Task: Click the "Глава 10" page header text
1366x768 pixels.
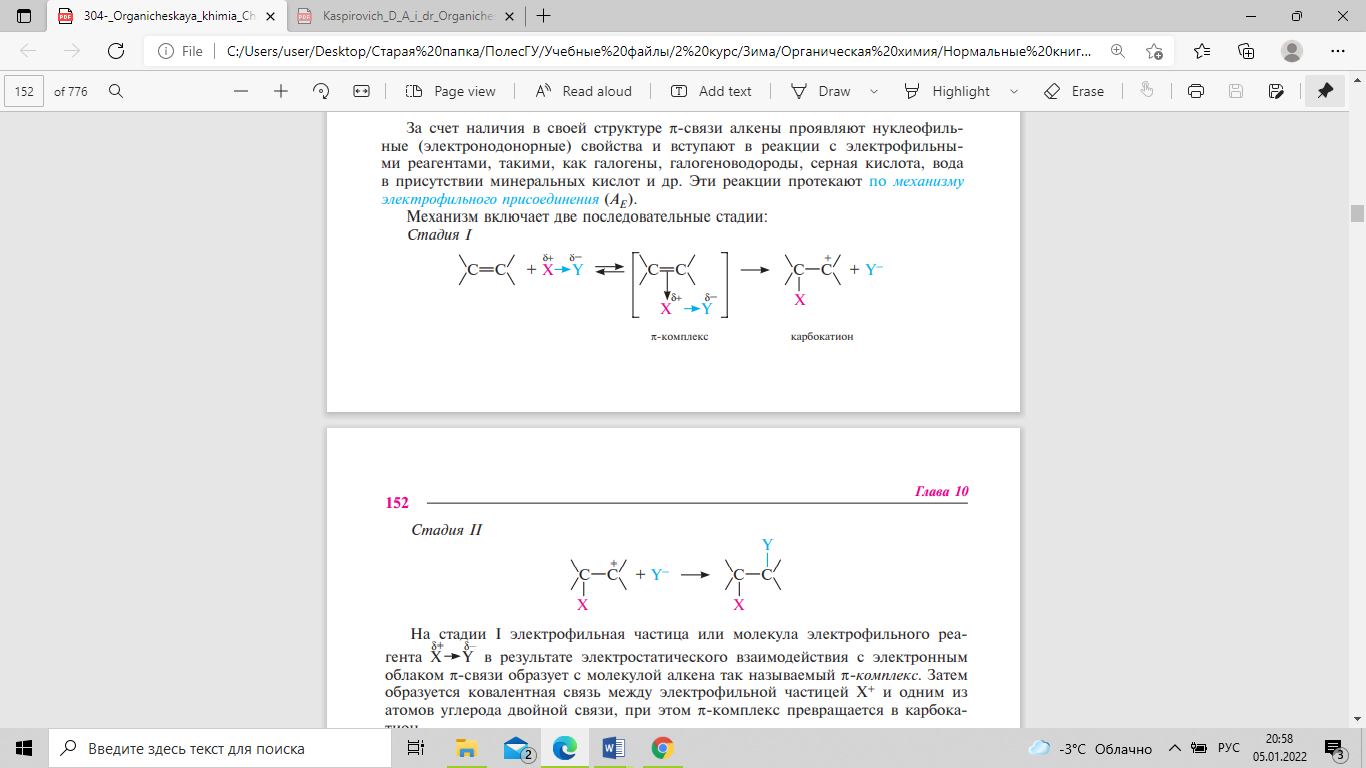Action: (942, 492)
